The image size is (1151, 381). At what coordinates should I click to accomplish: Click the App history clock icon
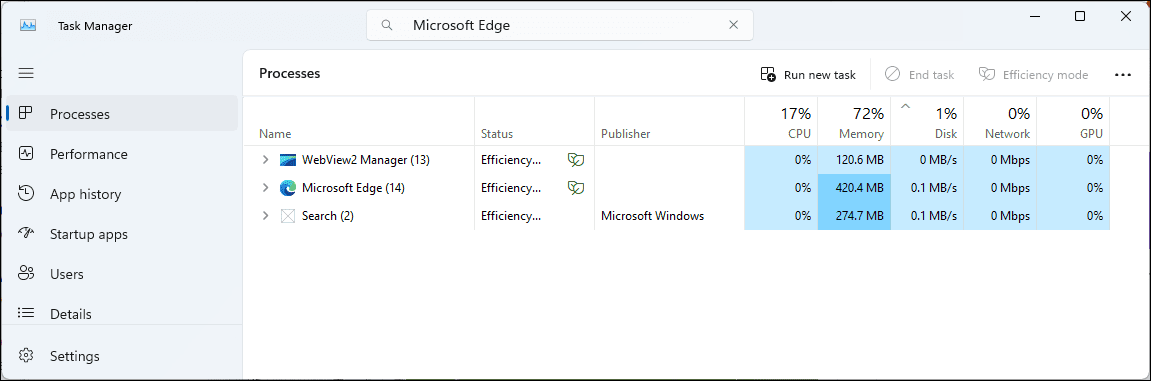pos(26,194)
